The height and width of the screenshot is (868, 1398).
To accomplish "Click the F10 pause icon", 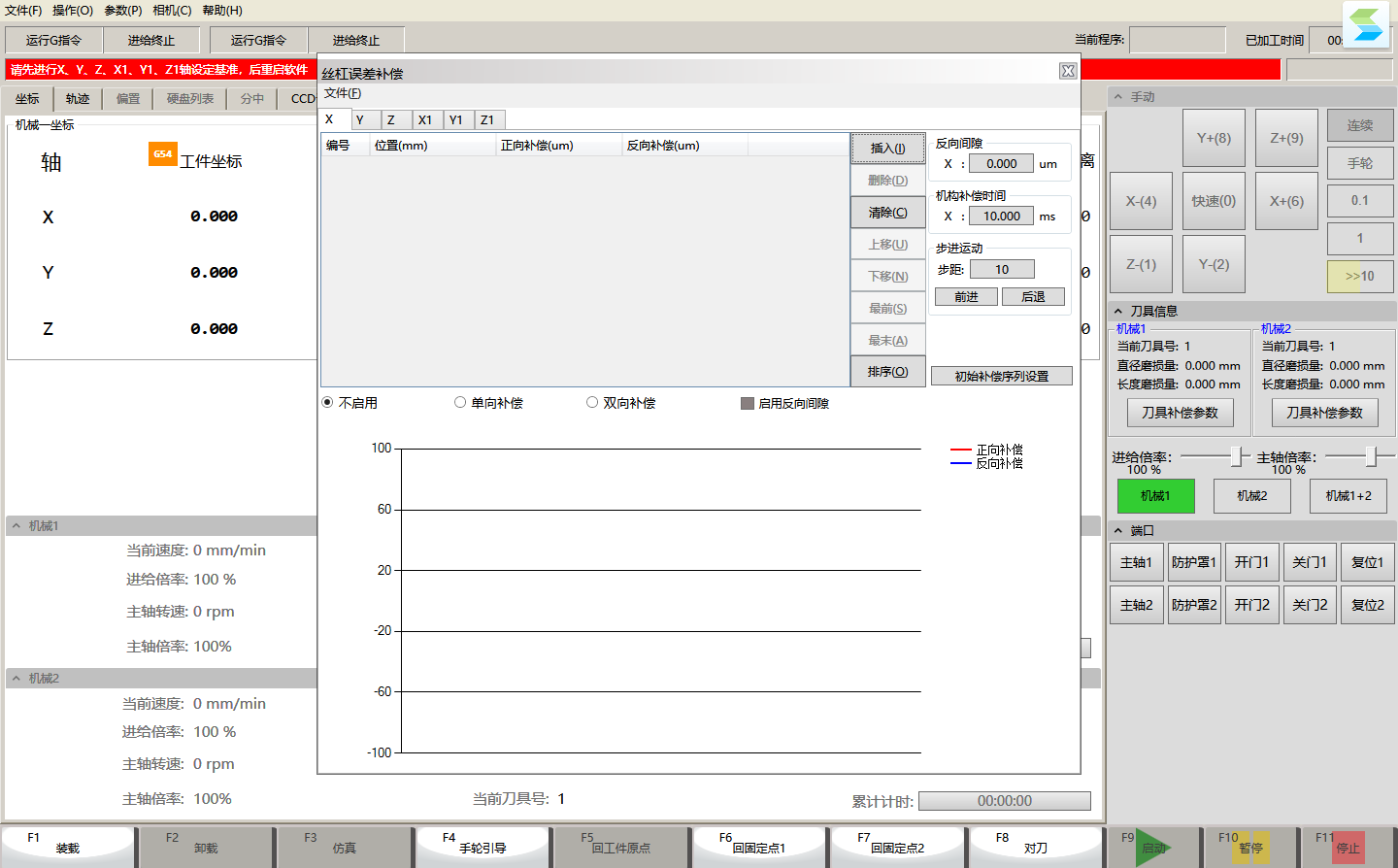I will click(1251, 848).
